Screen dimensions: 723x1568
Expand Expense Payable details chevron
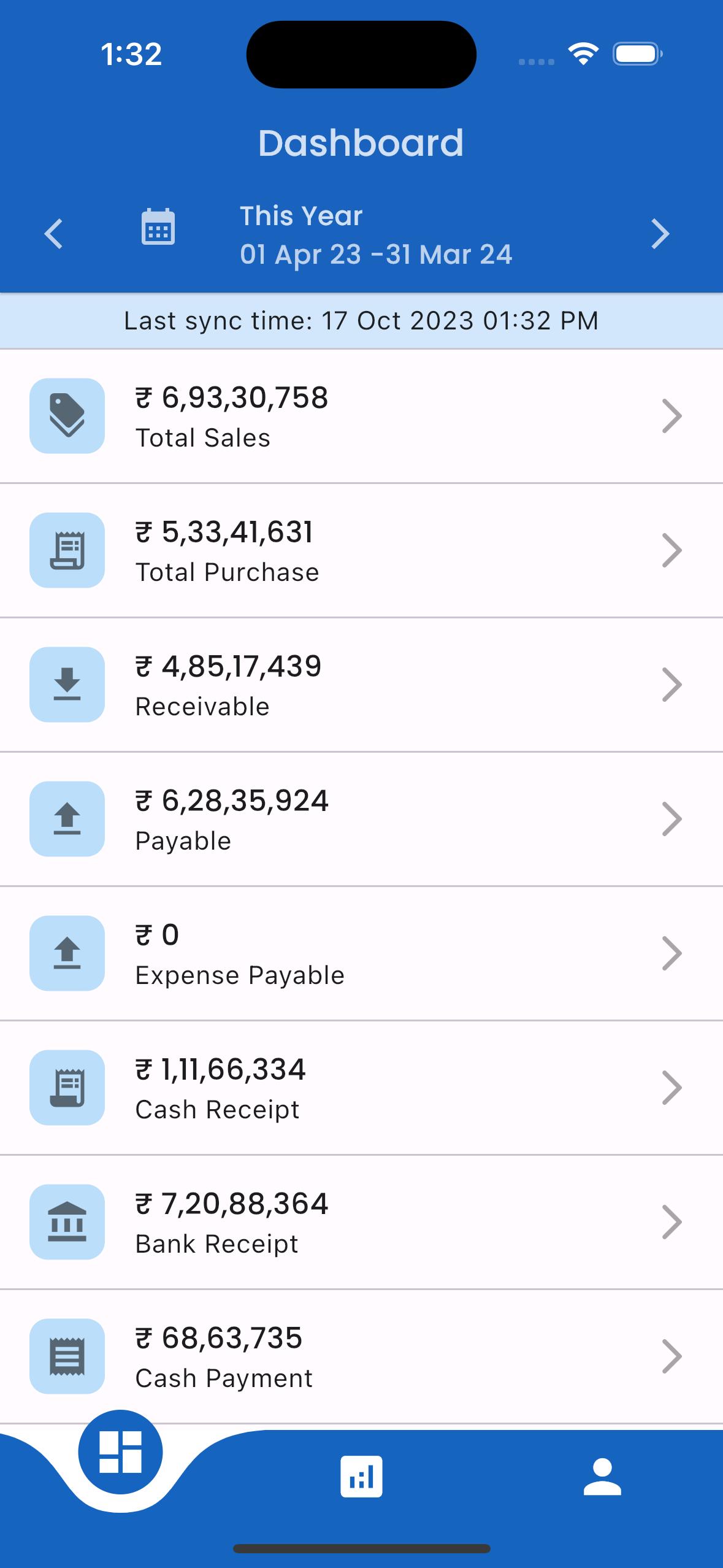672,953
